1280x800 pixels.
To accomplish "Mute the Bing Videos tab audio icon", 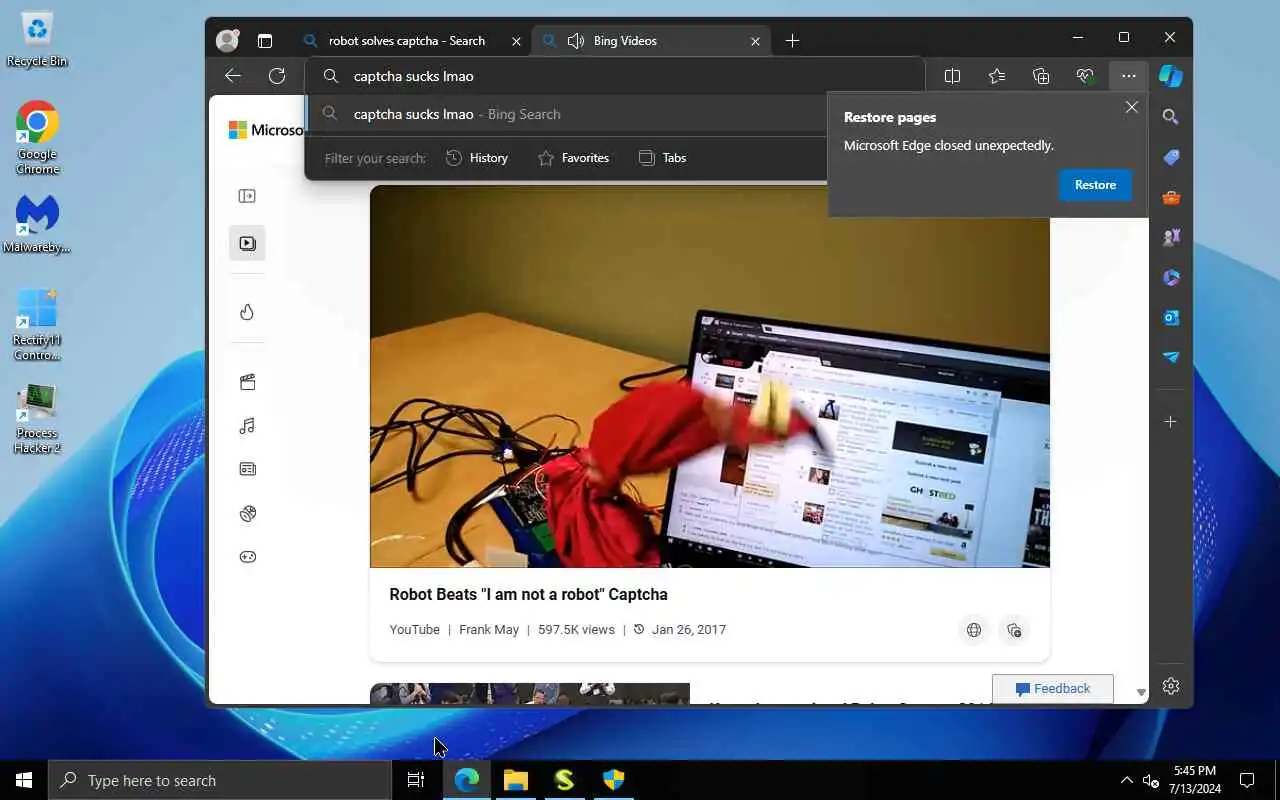I will [x=575, y=41].
